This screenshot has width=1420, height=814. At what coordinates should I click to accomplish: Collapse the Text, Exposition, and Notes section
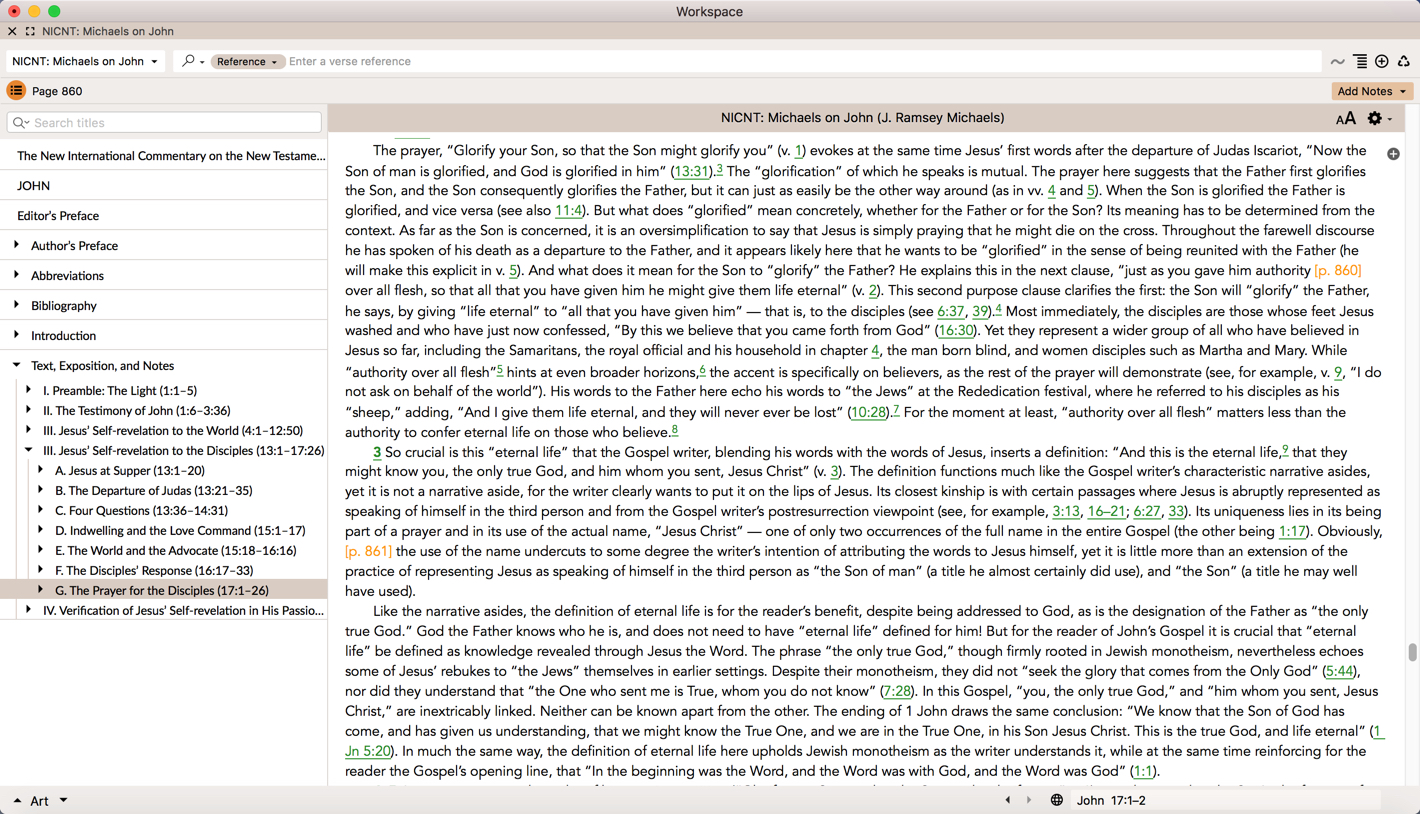point(17,365)
